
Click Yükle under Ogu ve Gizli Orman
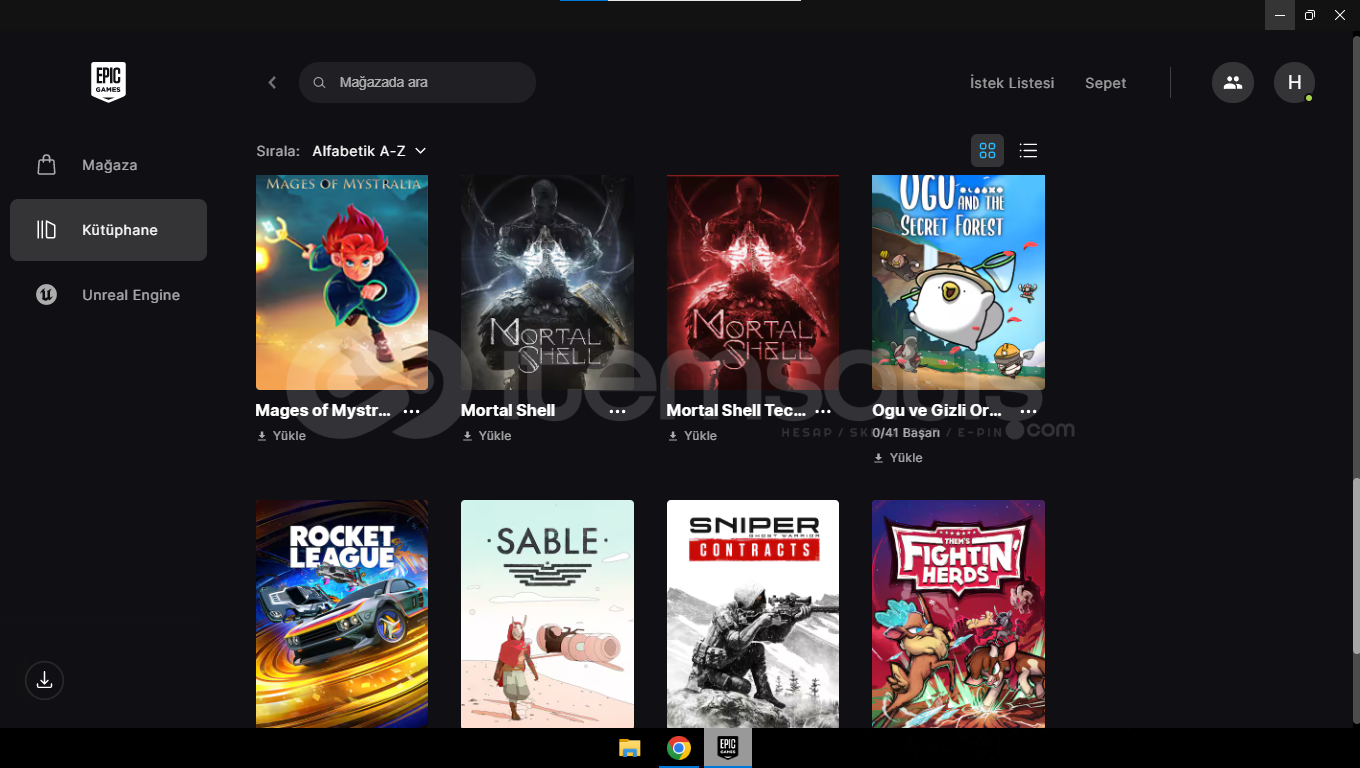point(897,458)
